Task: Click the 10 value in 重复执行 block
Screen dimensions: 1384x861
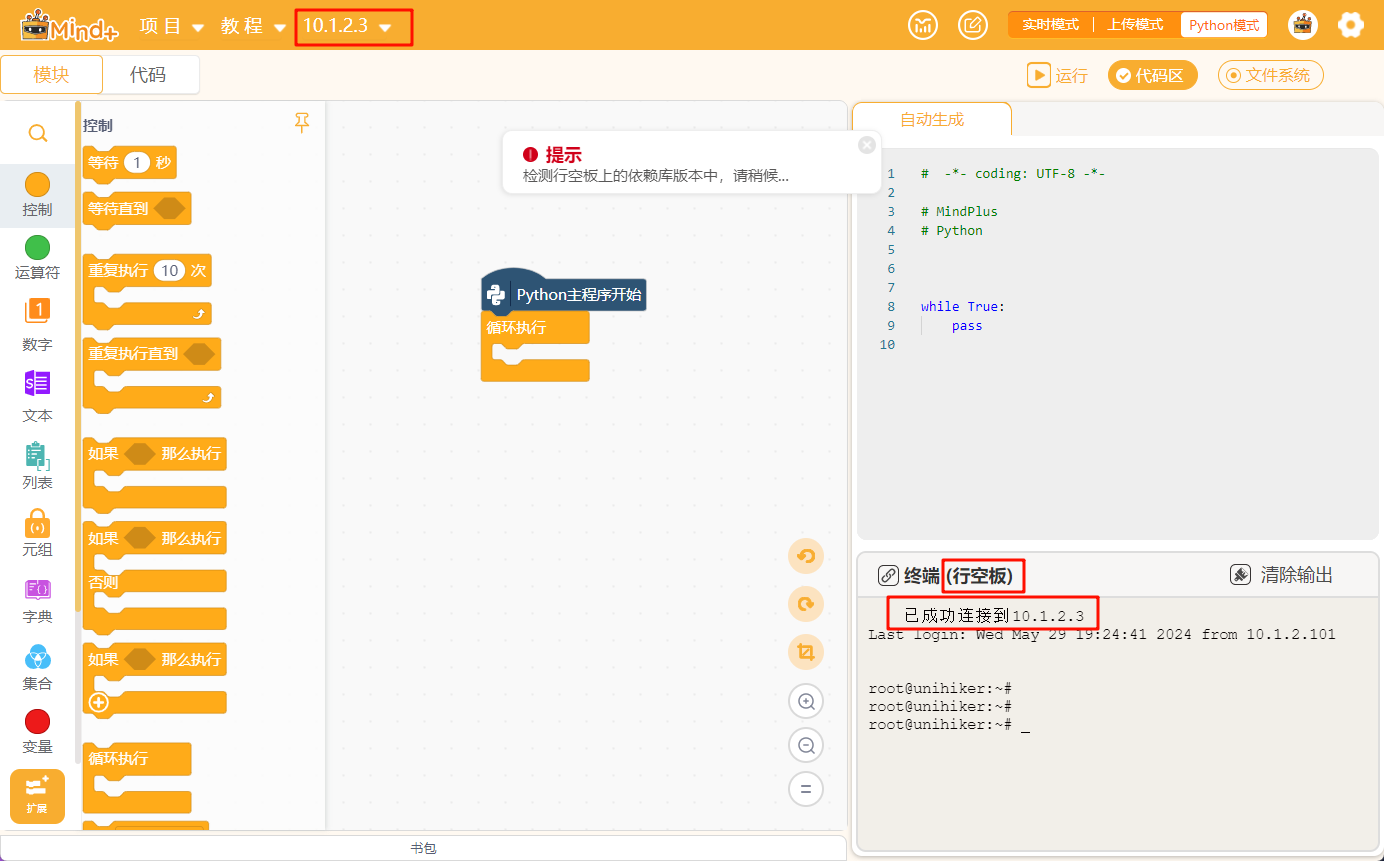Action: click(170, 270)
